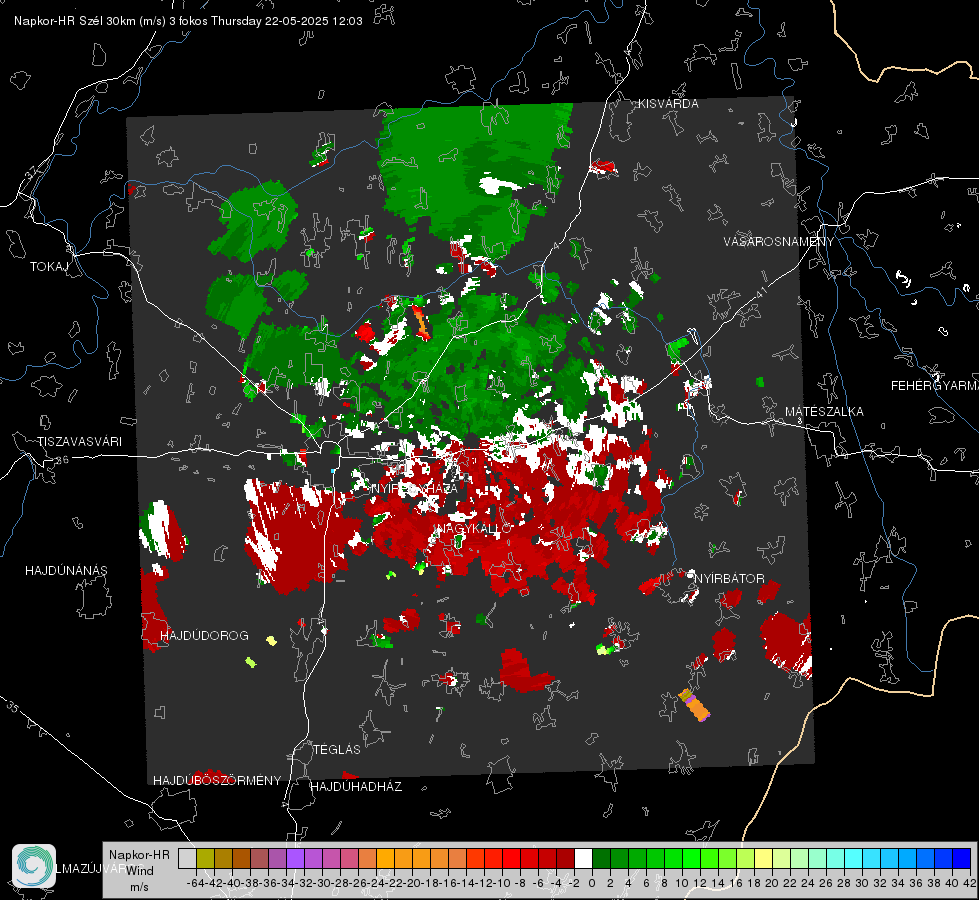Click road number 36 near Tiszavasvári

point(61,460)
